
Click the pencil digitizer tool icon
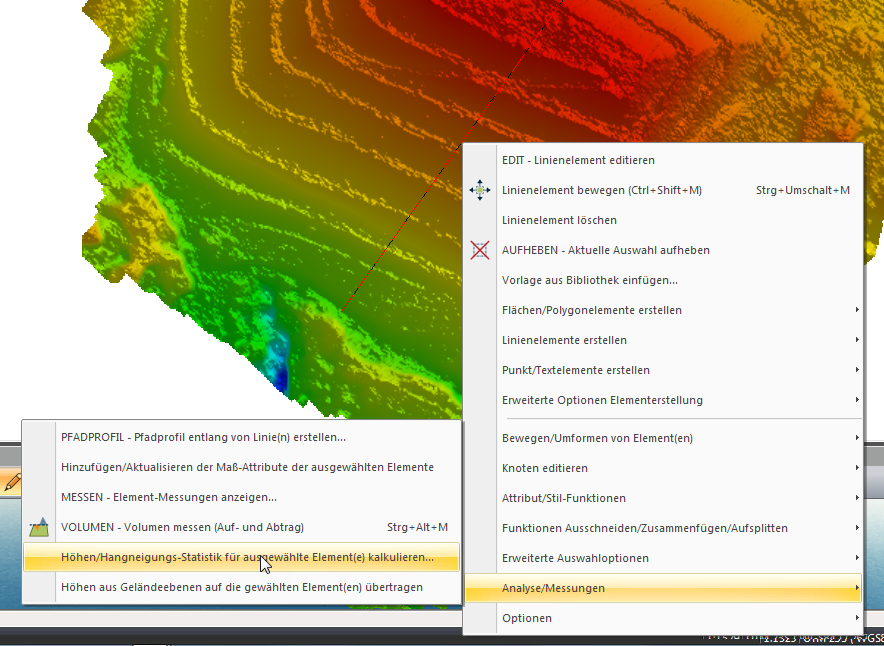click(x=11, y=482)
